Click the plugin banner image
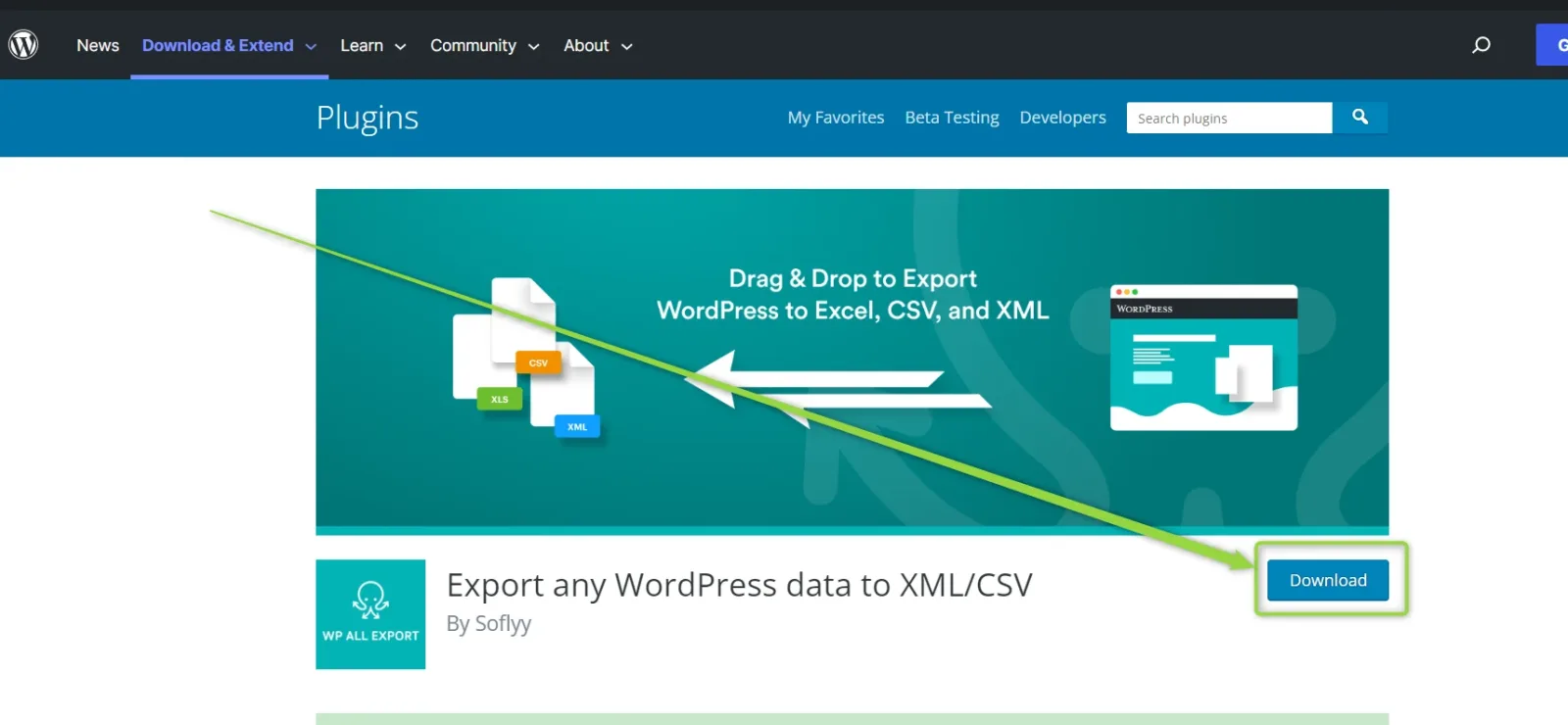Image resolution: width=1568 pixels, height=725 pixels. 852,362
